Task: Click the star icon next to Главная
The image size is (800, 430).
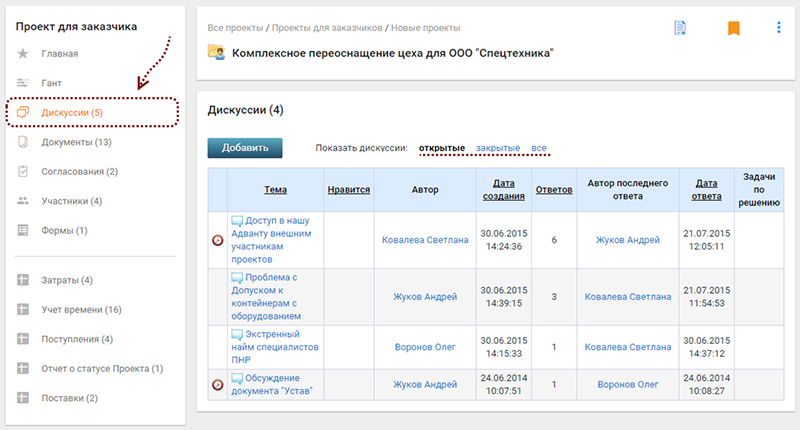Action: pyautogui.click(x=23, y=53)
